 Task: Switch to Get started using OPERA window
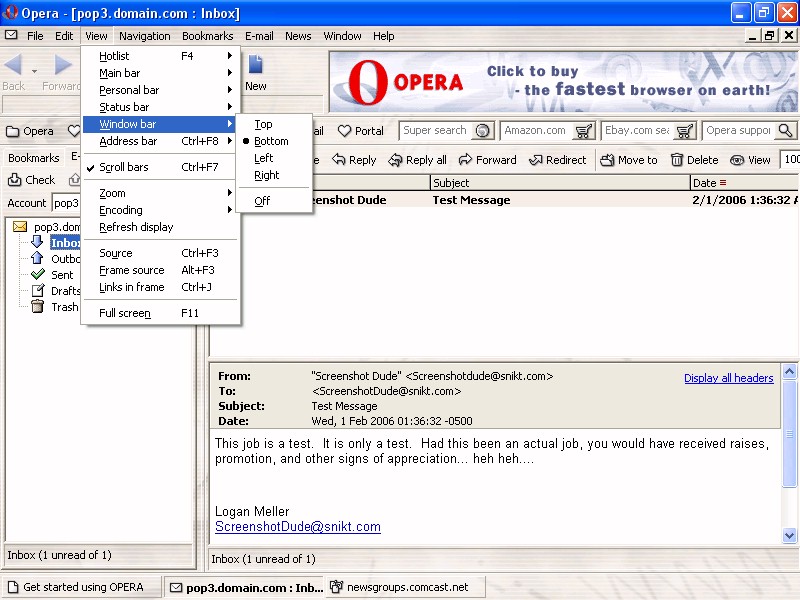coord(82,587)
